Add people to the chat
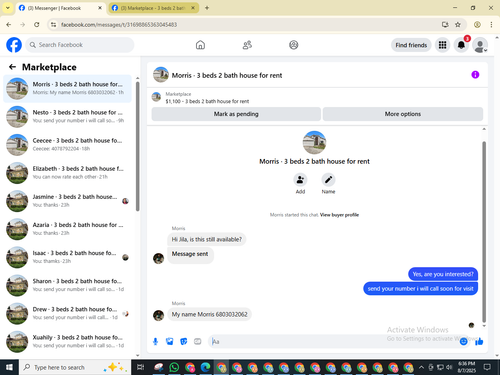Viewport: 500px width, 375px height. pyautogui.click(x=300, y=180)
